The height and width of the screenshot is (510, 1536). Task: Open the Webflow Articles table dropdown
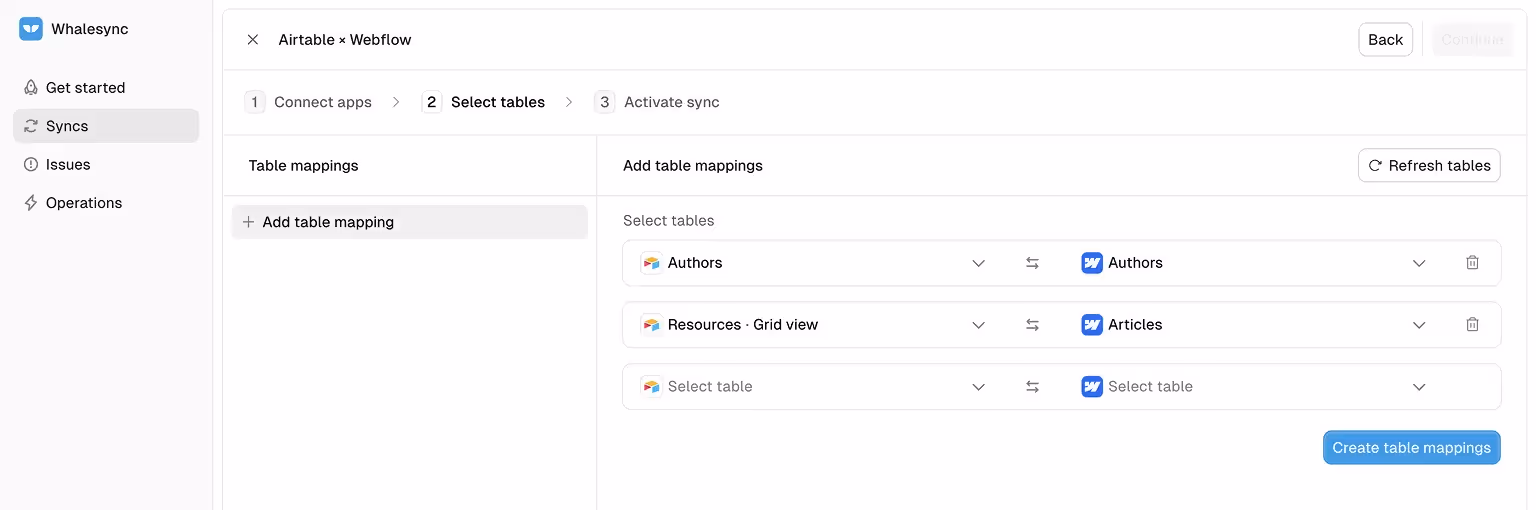1255,325
